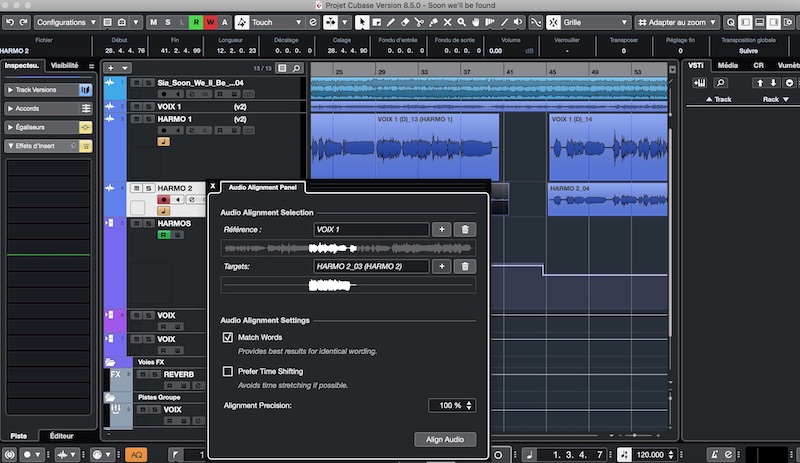
Task: Adjust the Alignment Precision 100 % stepper
Action: (x=469, y=405)
